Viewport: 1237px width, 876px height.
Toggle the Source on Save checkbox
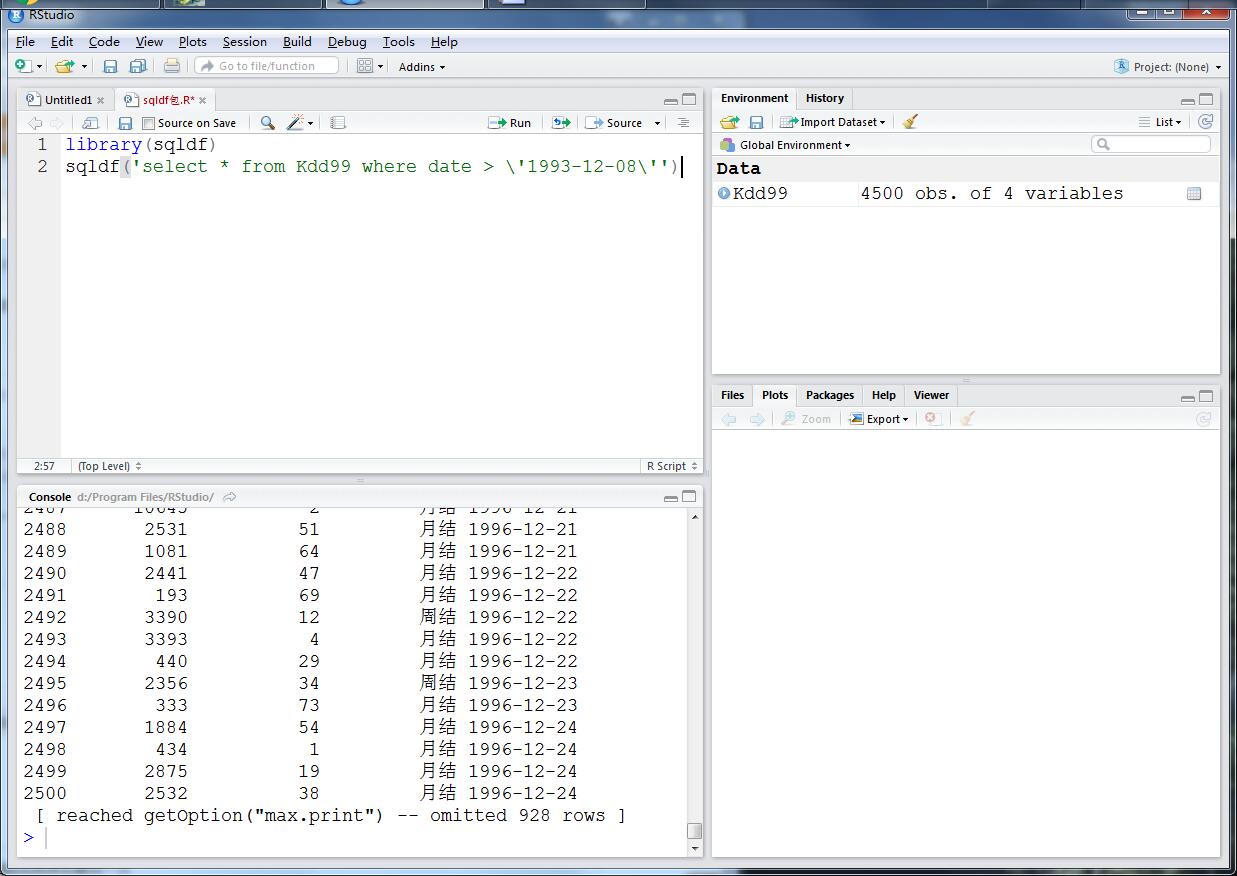coord(149,123)
